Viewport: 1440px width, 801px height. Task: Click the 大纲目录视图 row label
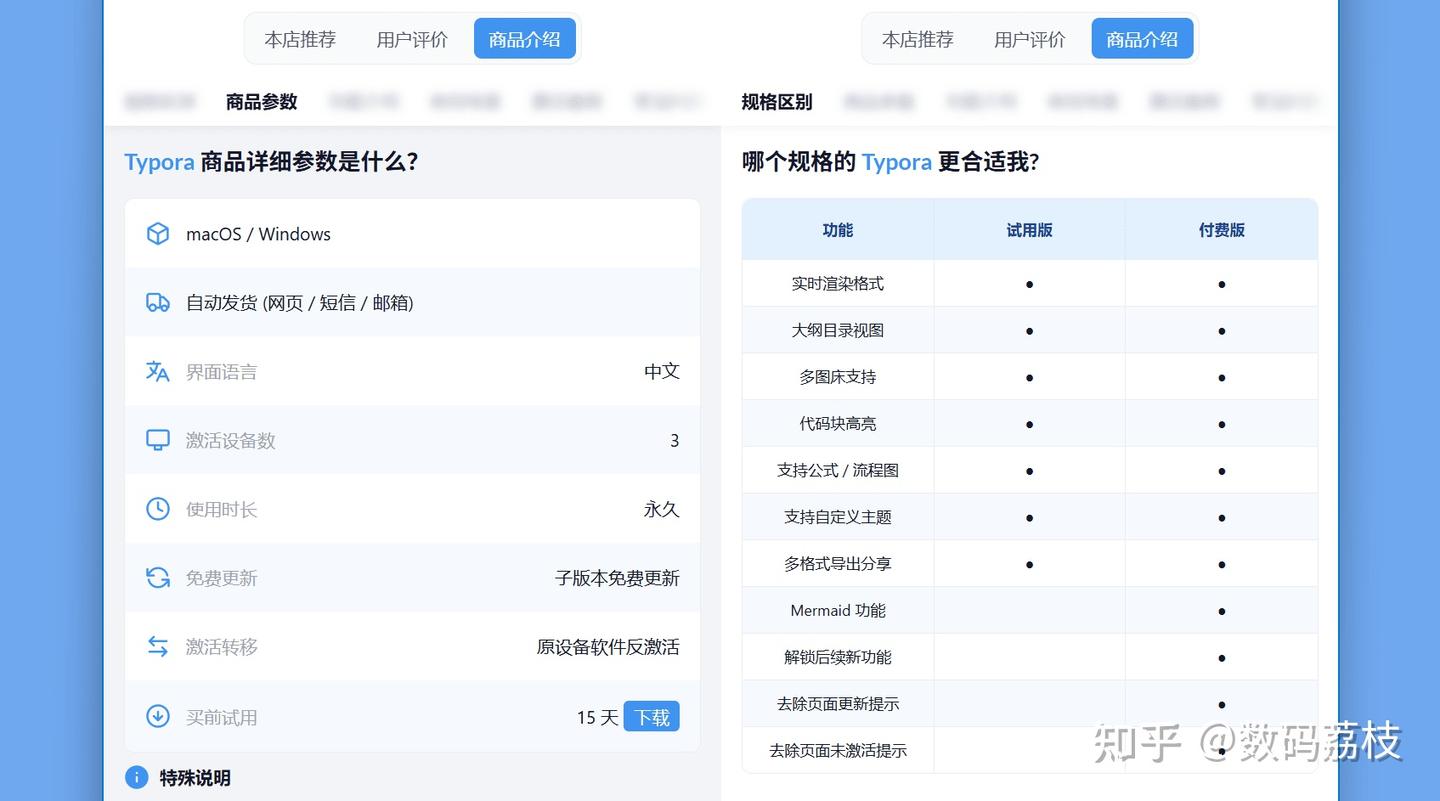tap(838, 330)
